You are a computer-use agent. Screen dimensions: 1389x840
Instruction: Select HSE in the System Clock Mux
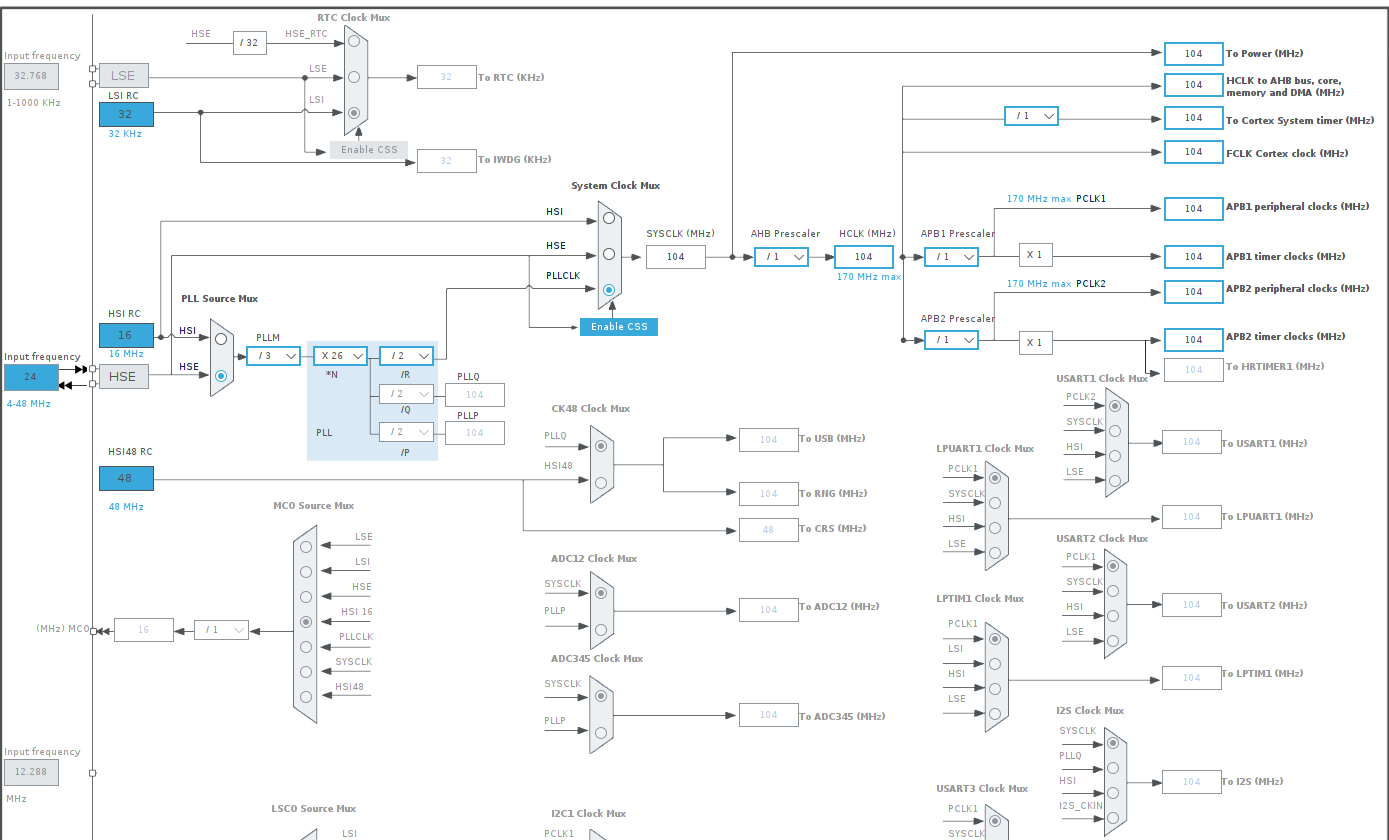[609, 254]
